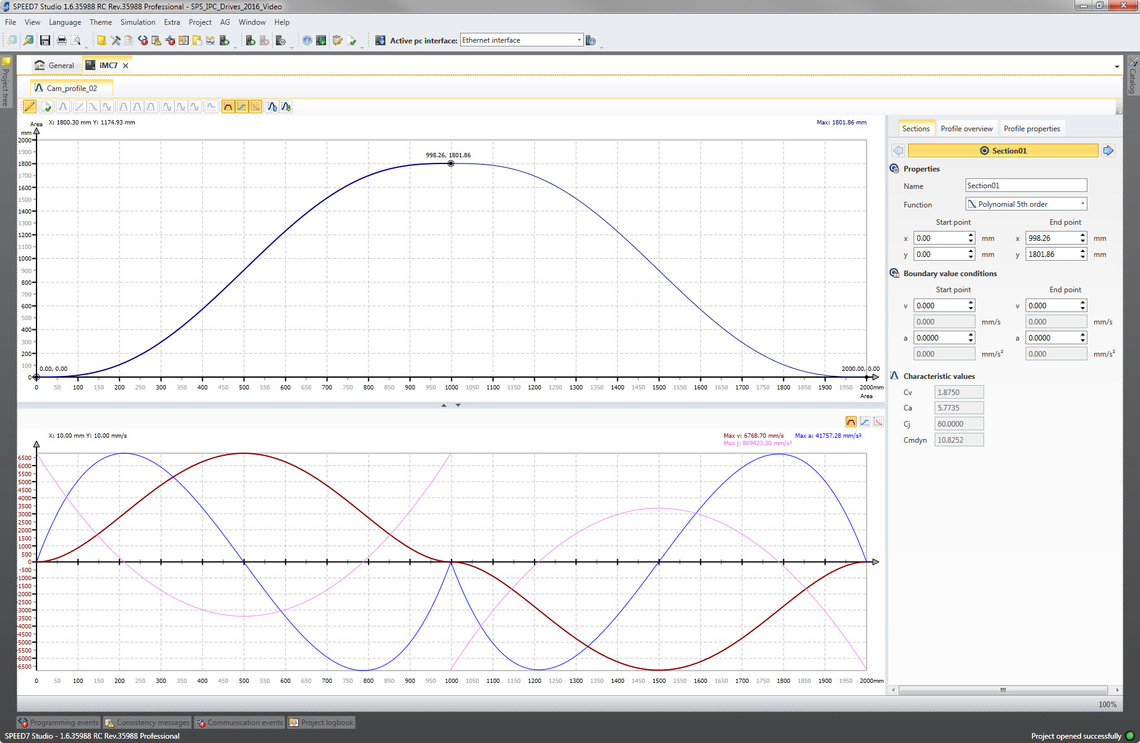Toggle velocity curve in upper curve toolbar
This screenshot has height=743, width=1140.
(228, 106)
